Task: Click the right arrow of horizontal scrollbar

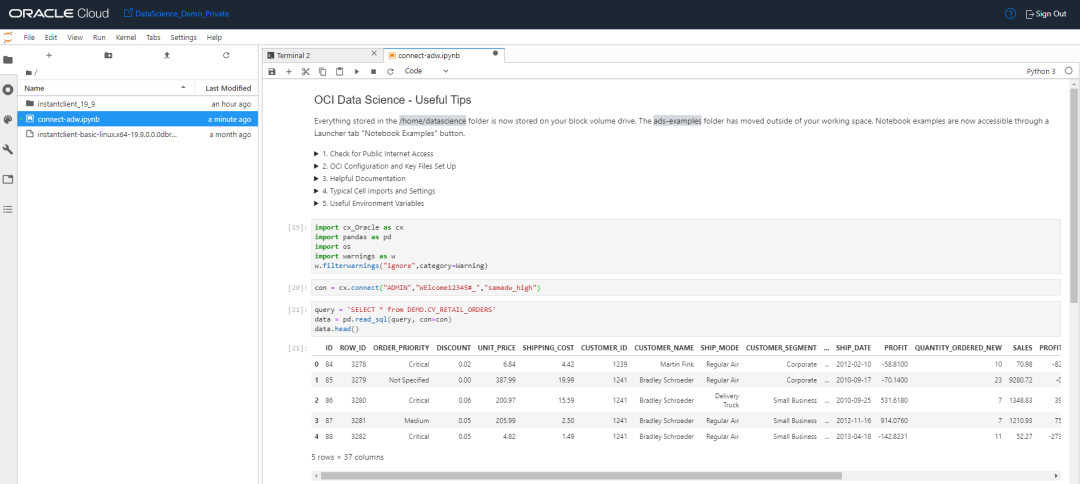Action: [x=1057, y=475]
